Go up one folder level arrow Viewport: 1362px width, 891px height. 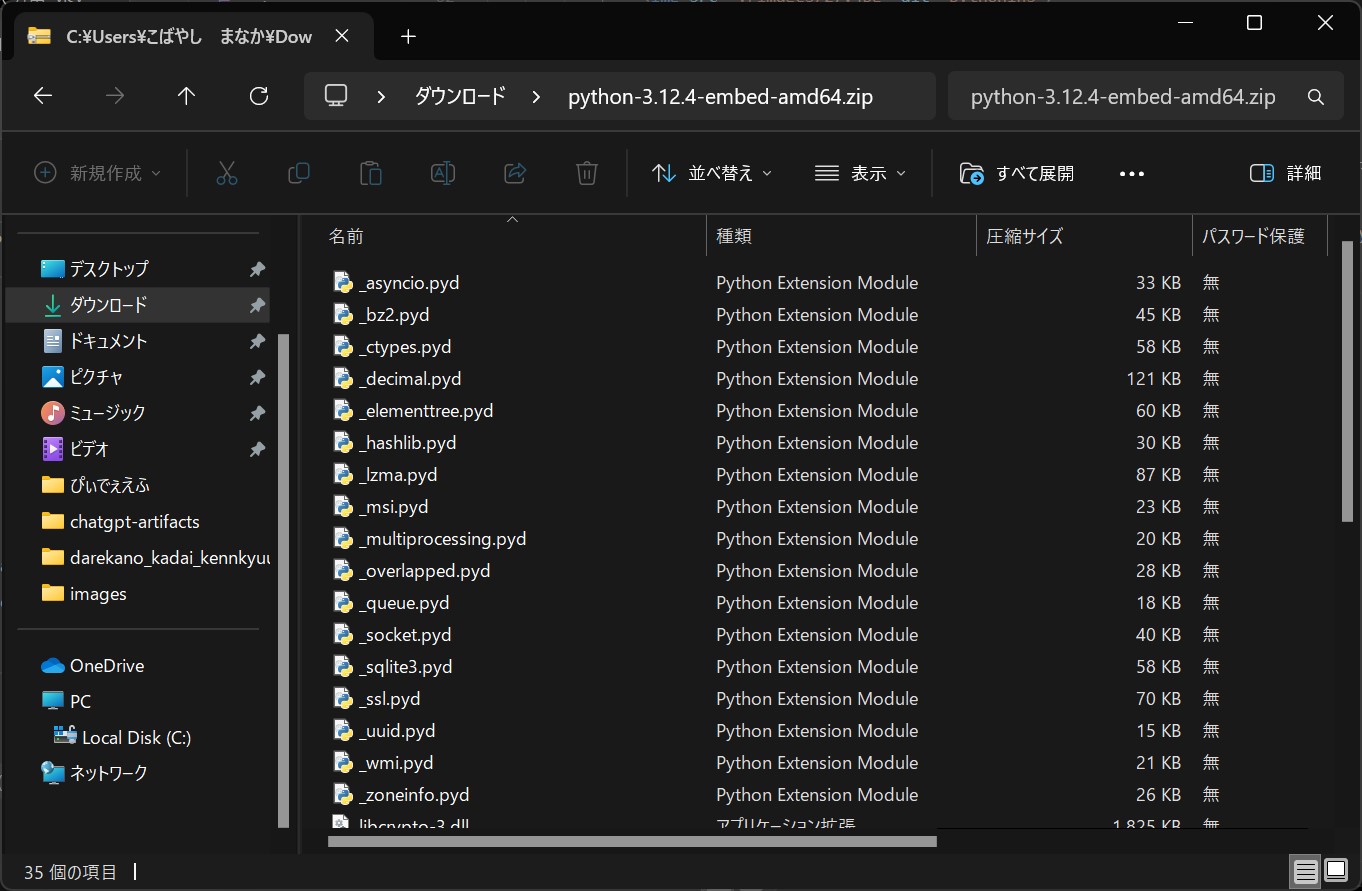click(186, 96)
